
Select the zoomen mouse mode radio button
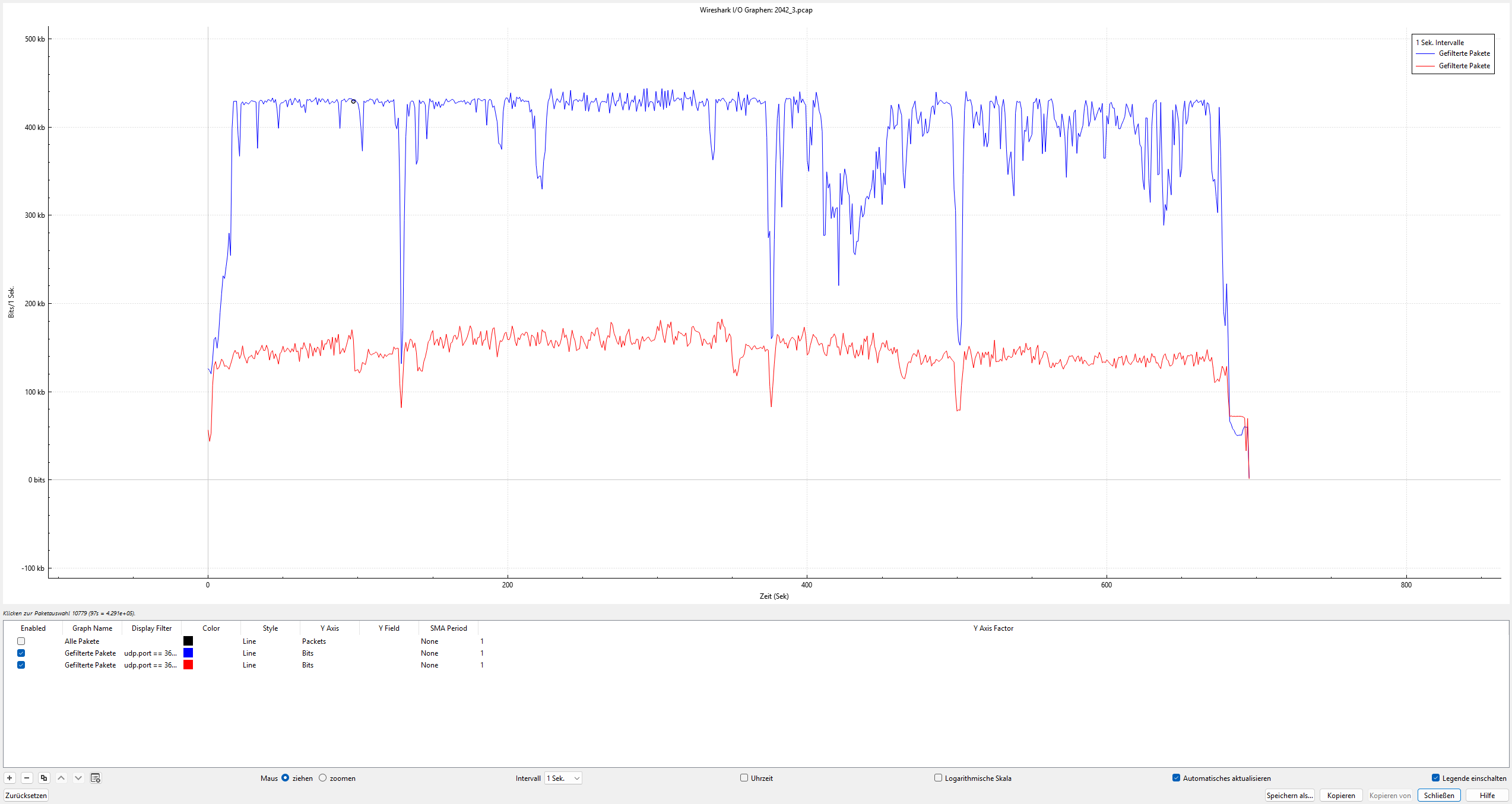click(x=323, y=778)
